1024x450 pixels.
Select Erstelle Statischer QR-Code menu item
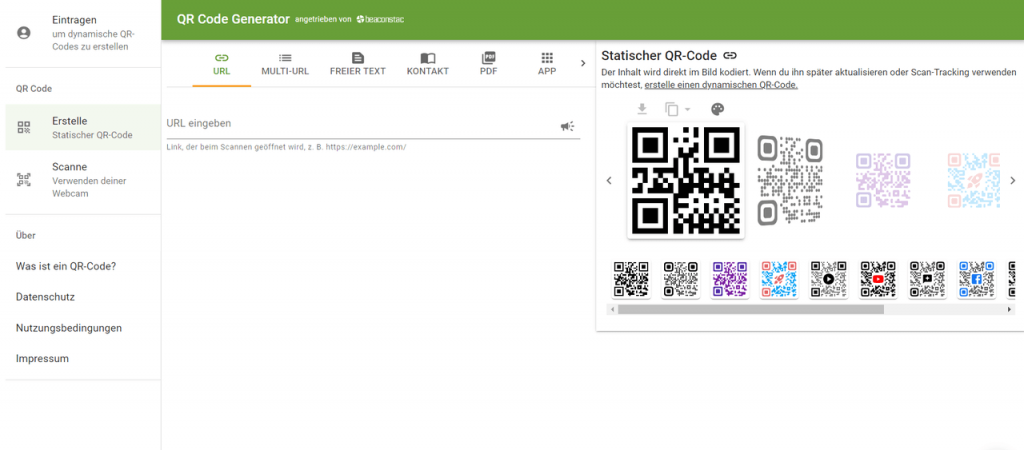click(83, 127)
